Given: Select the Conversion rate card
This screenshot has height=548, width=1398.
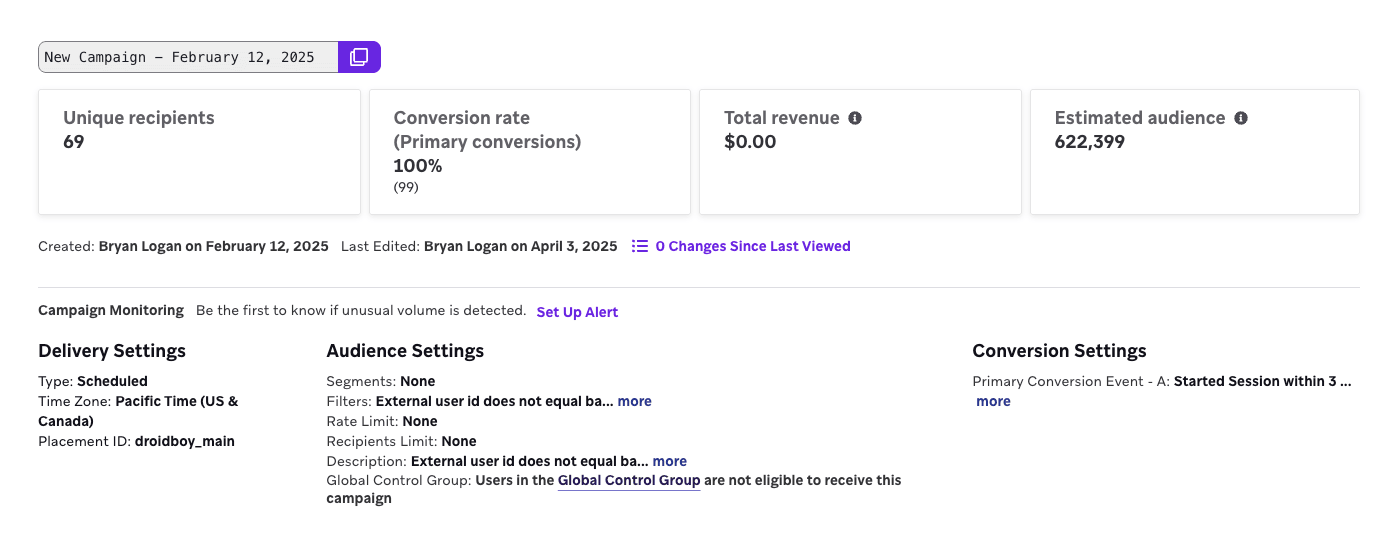Looking at the screenshot, I should [529, 152].
